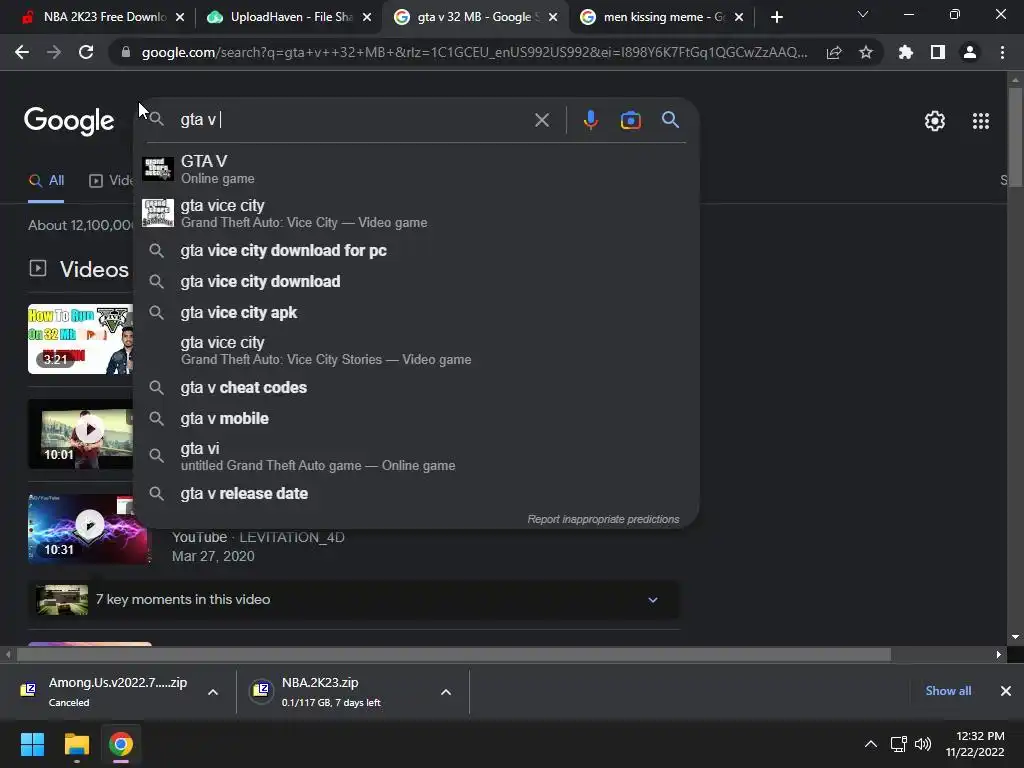
Task: Open NBA.2K23.zip download options chevron
Action: 446,692
